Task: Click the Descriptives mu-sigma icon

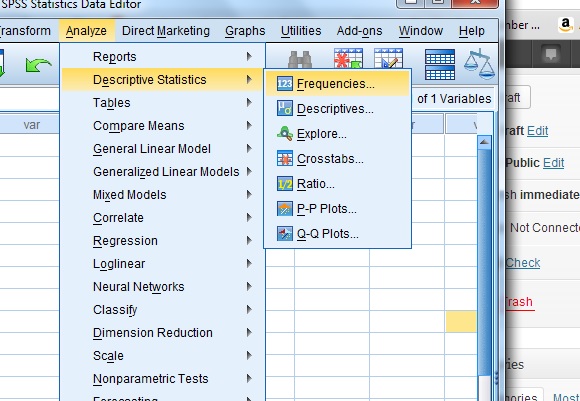Action: tap(284, 108)
